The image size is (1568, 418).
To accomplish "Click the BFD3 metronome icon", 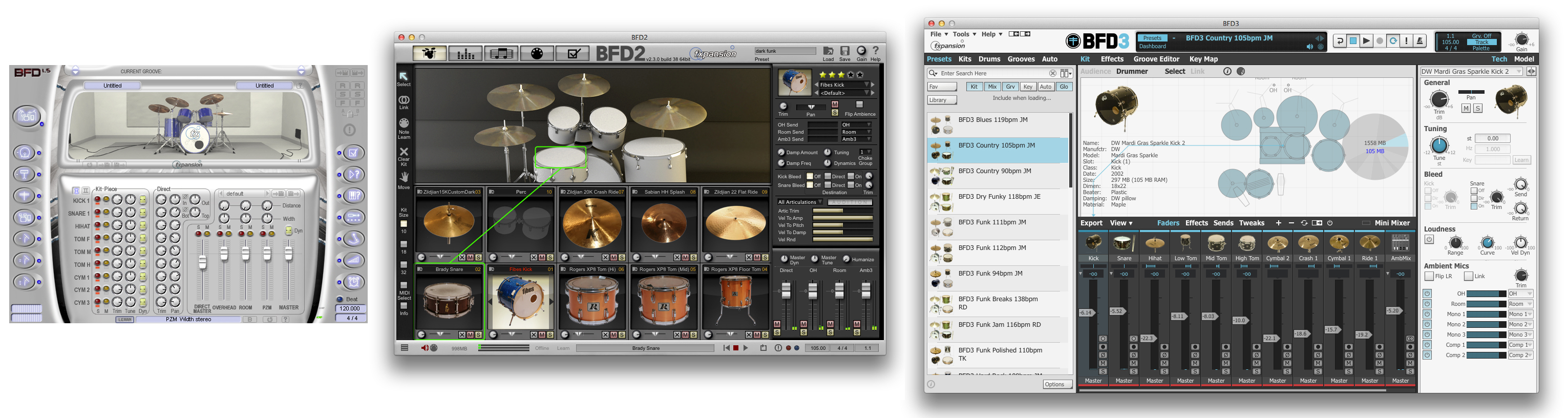I will 1420,41.
